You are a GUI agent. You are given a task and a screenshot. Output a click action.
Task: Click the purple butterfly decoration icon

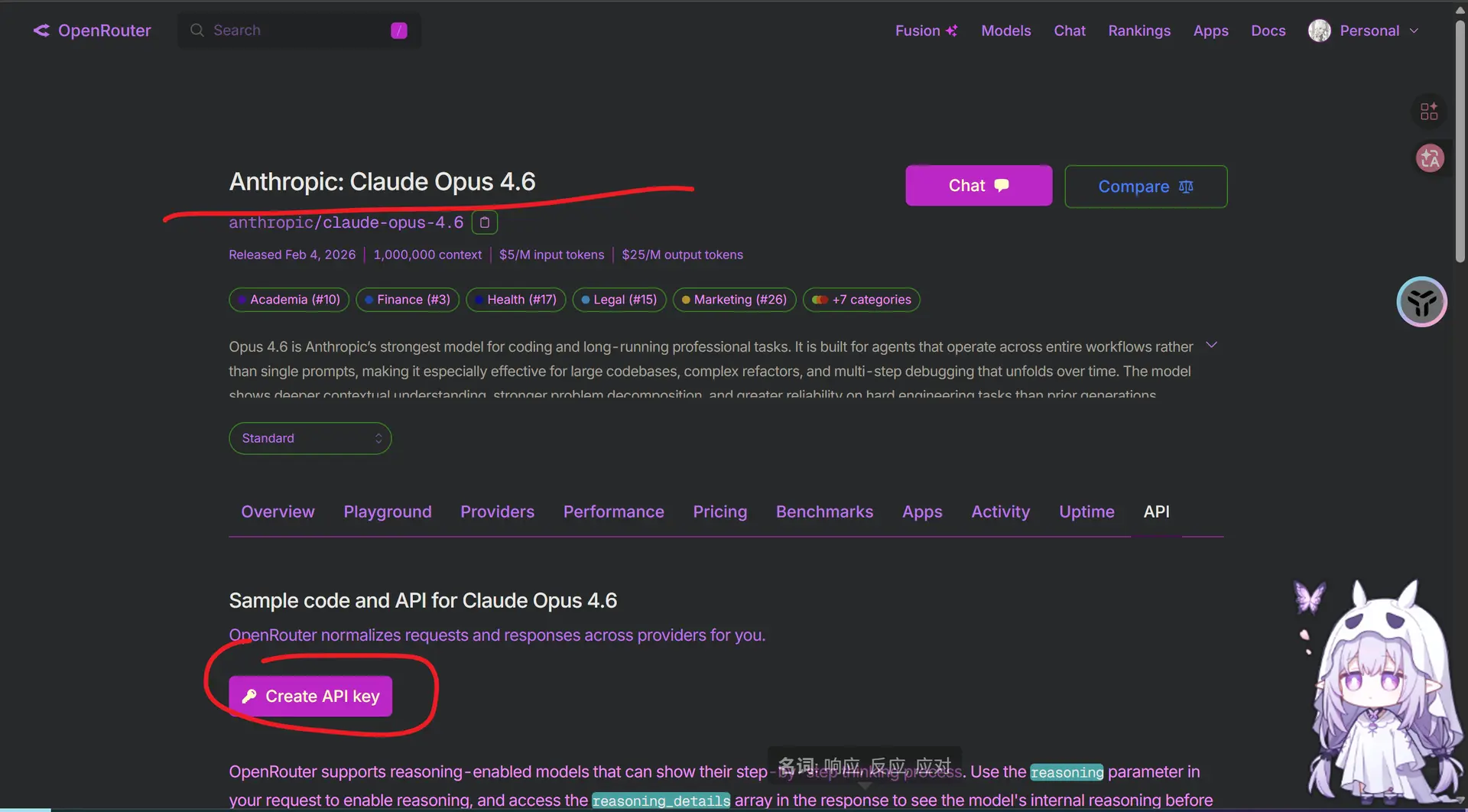[1310, 597]
